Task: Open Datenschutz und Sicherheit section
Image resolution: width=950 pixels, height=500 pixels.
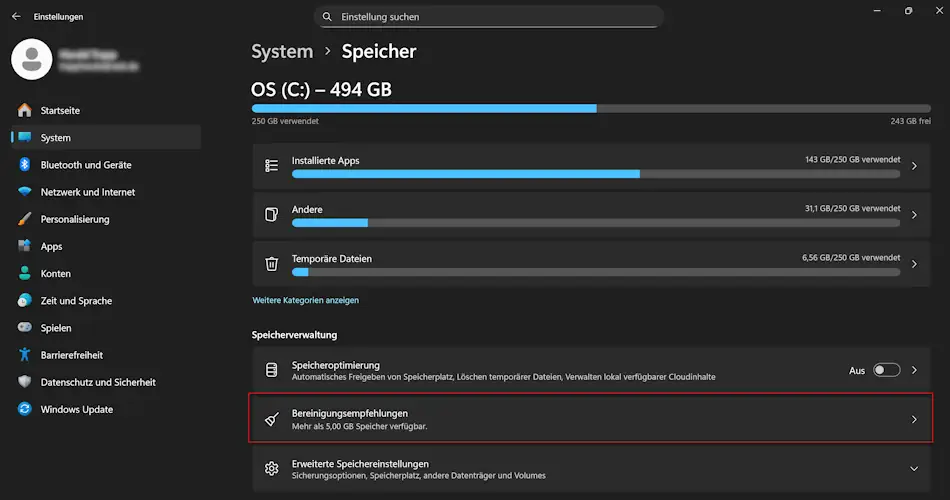Action: pos(97,382)
